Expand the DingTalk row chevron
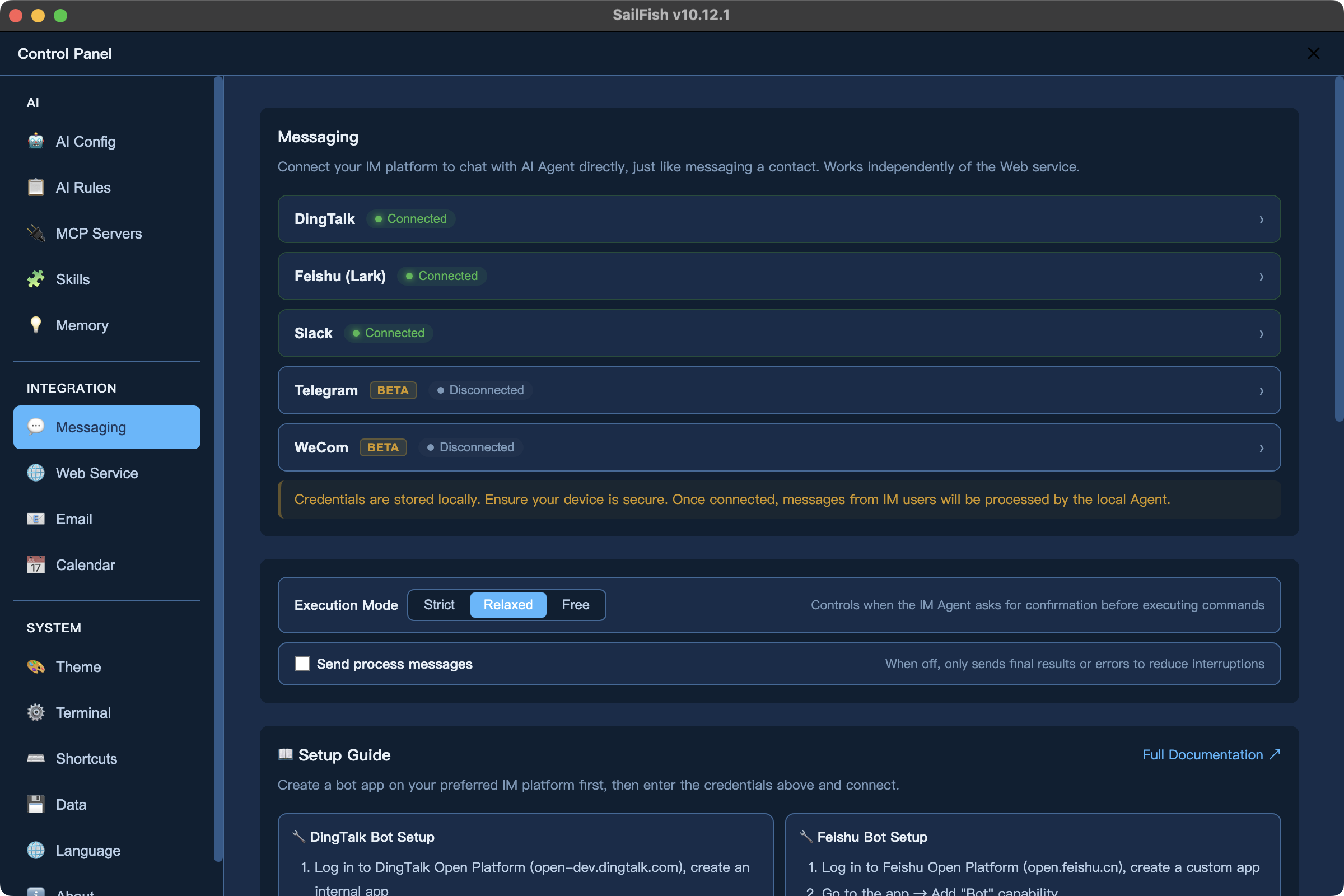 point(1261,220)
